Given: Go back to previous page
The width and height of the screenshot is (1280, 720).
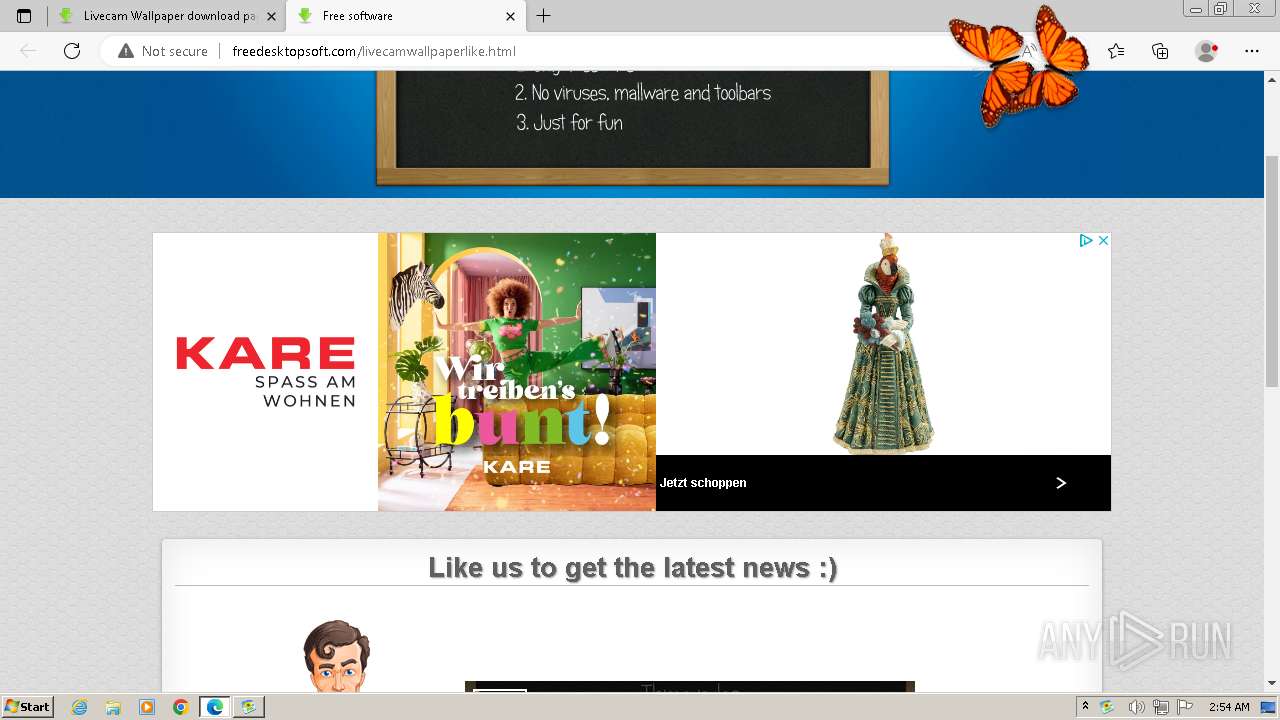Looking at the screenshot, I should coord(28,51).
